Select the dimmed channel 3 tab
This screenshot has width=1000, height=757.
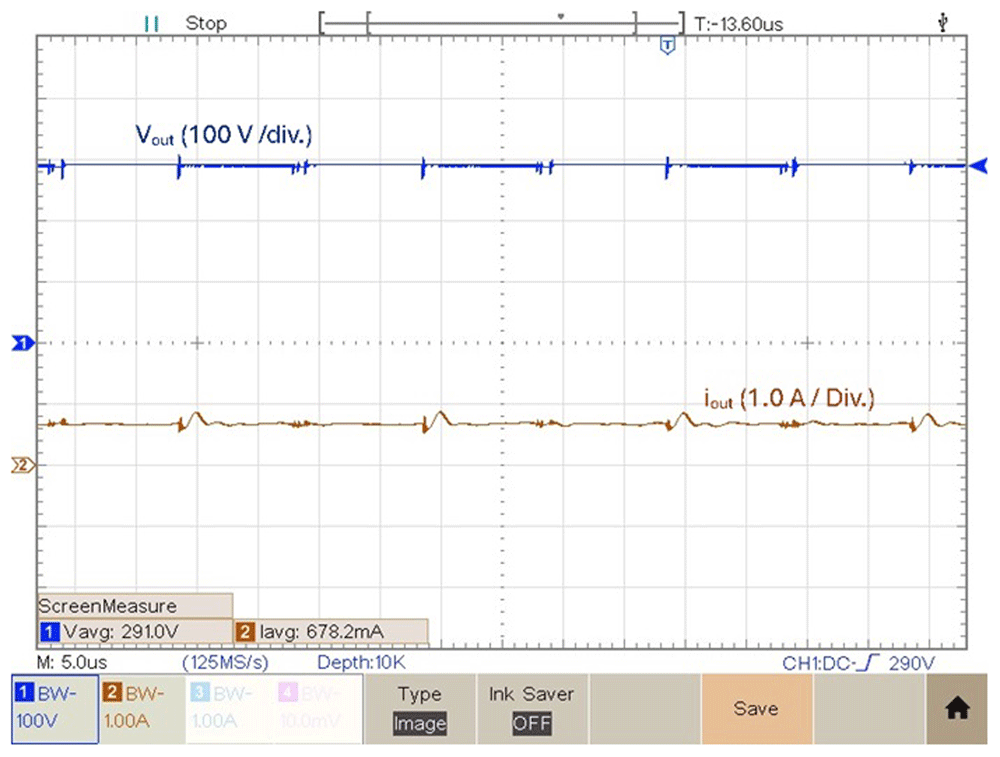click(x=230, y=709)
